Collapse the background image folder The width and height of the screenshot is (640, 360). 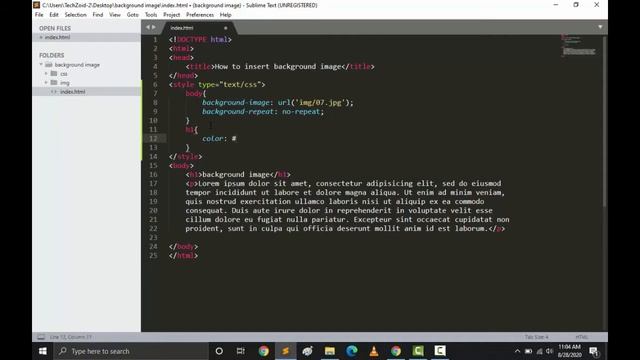[41, 64]
